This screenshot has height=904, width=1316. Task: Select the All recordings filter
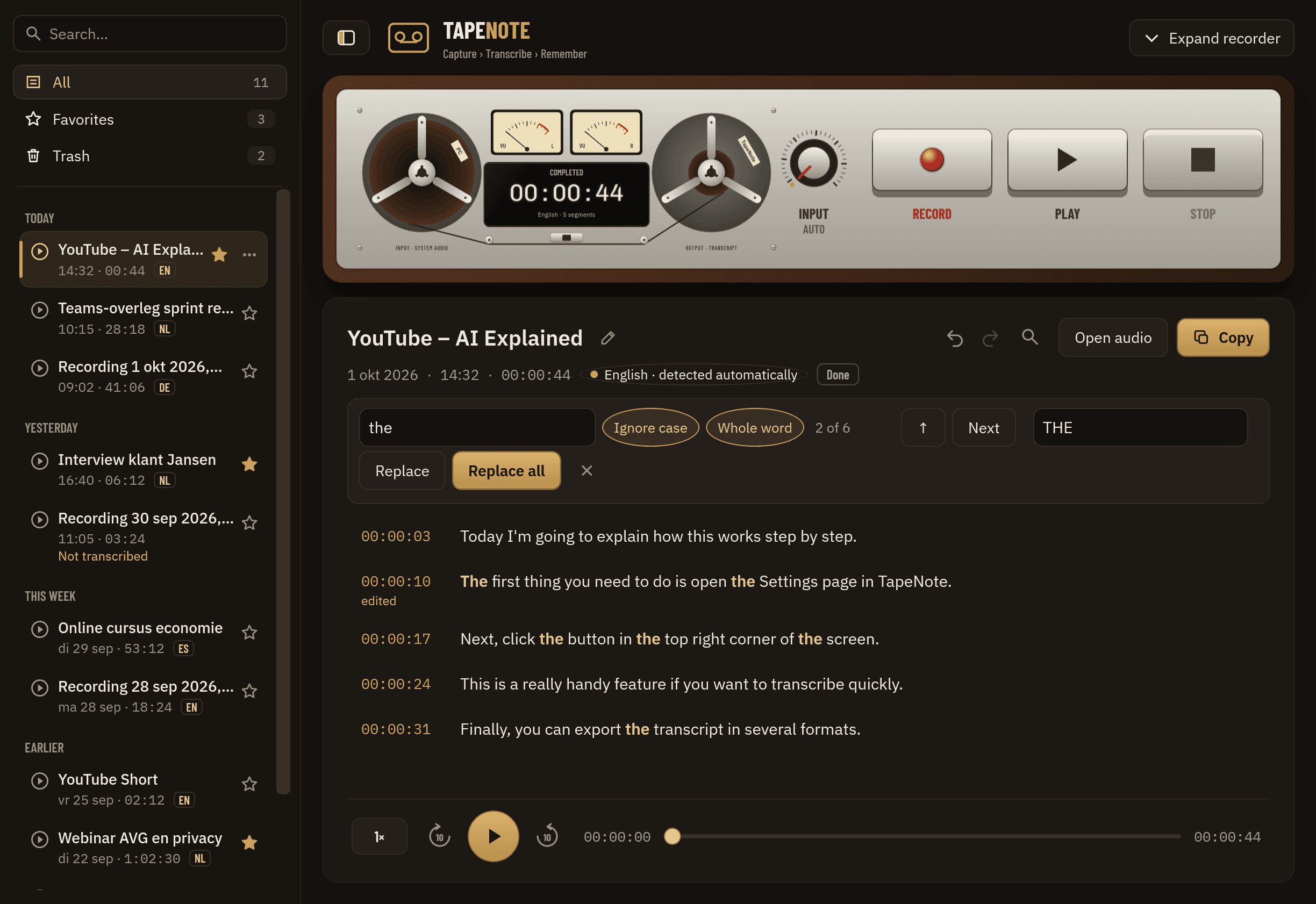pyautogui.click(x=149, y=82)
